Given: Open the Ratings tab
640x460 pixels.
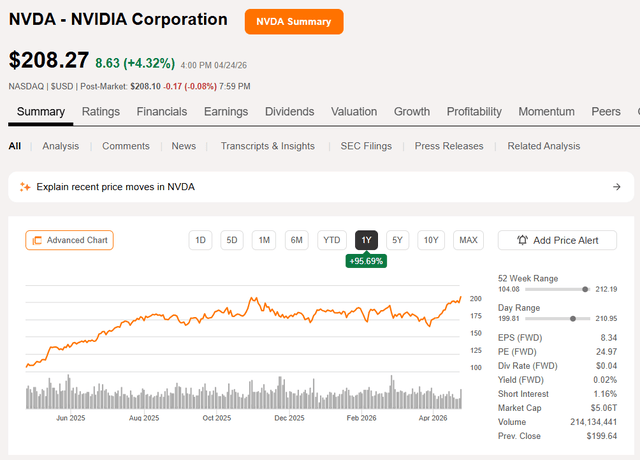Looking at the screenshot, I should tap(100, 112).
